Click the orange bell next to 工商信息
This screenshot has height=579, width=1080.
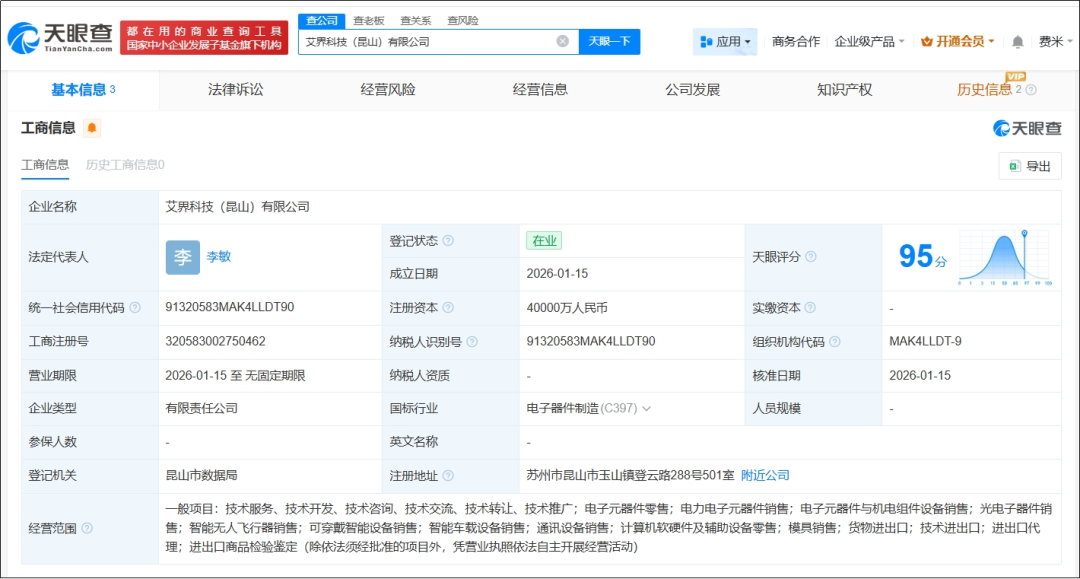tap(92, 128)
